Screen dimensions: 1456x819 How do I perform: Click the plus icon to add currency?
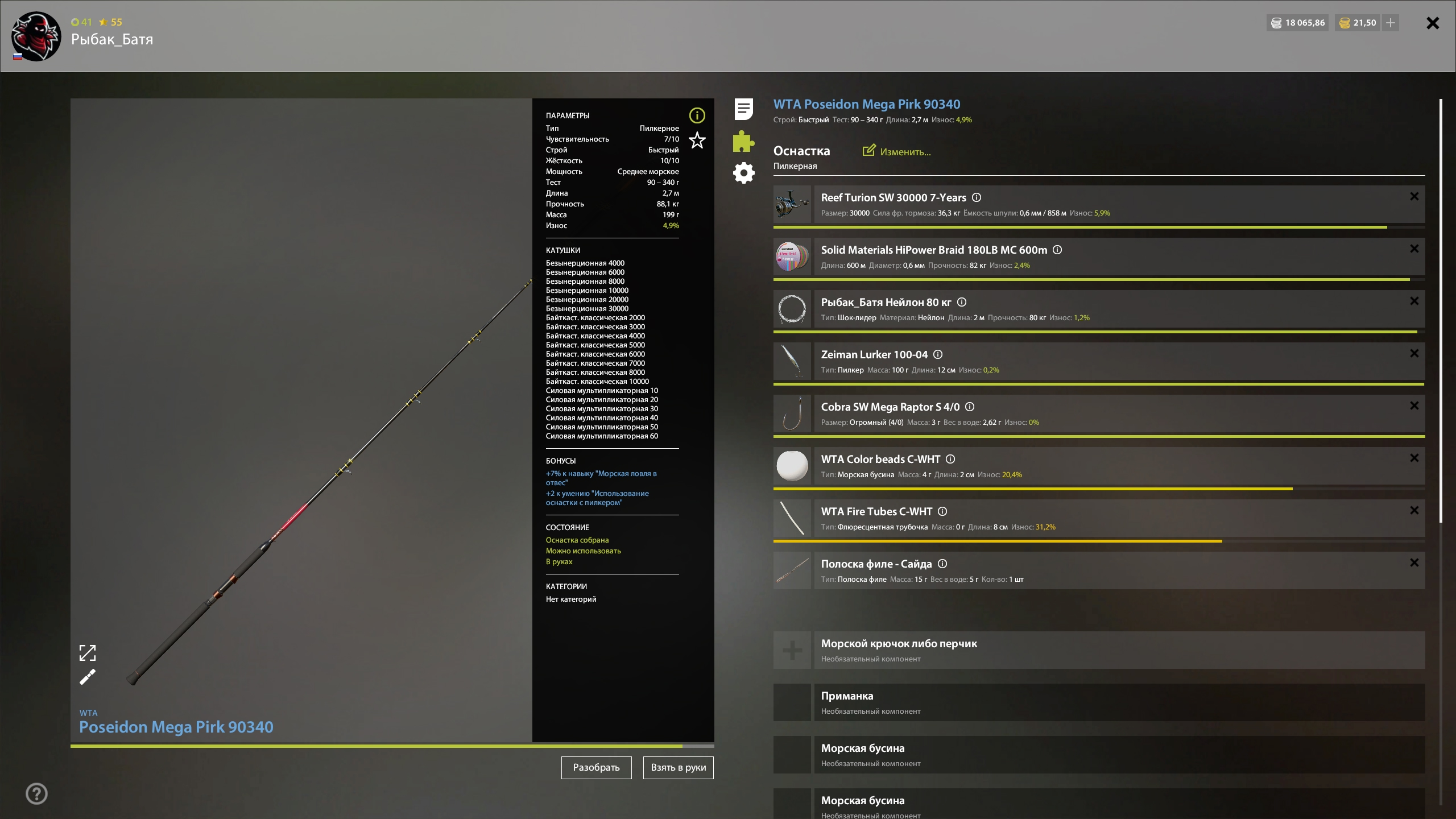[1391, 23]
